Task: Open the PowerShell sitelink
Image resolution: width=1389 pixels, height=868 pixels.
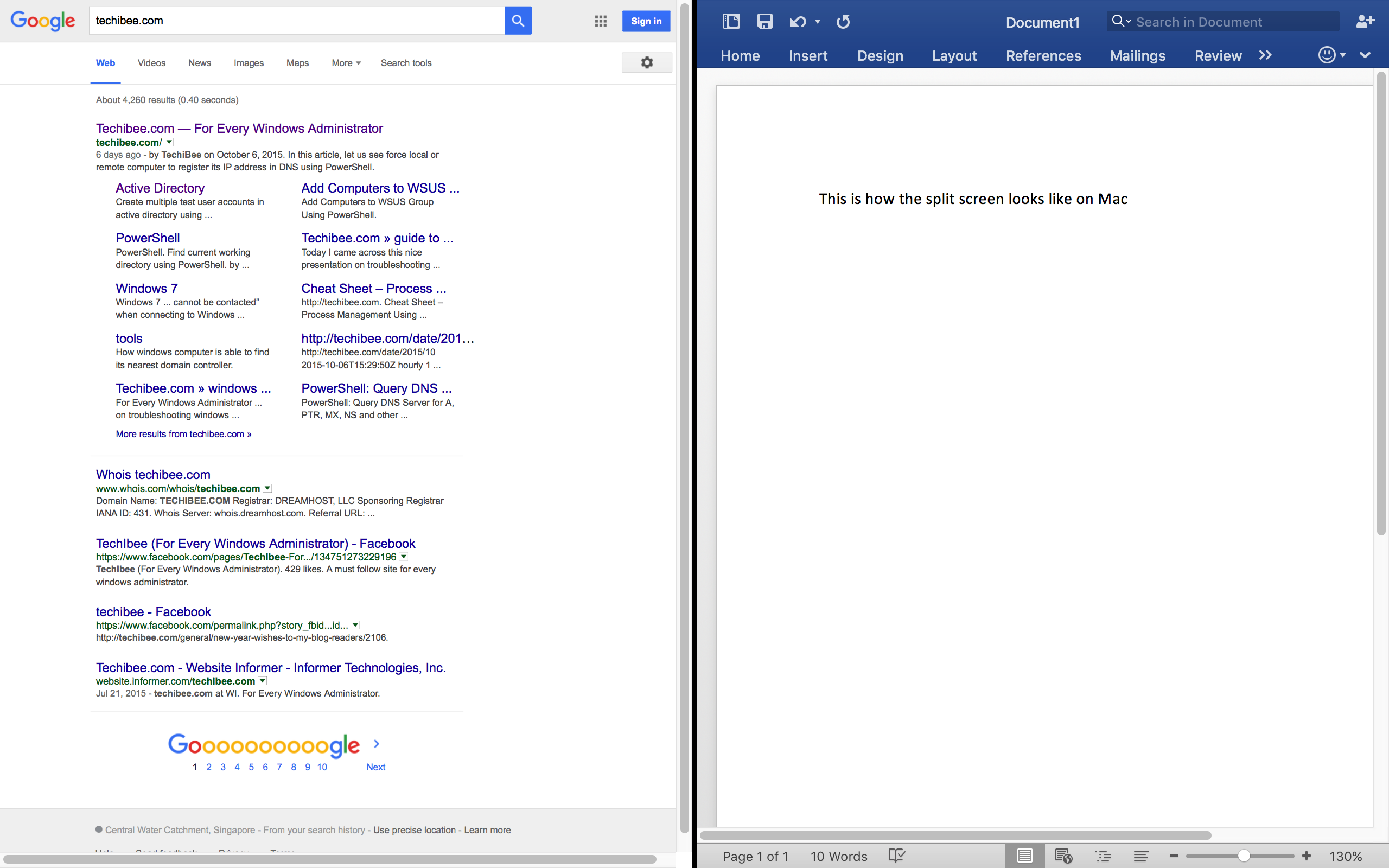Action: coord(148,238)
